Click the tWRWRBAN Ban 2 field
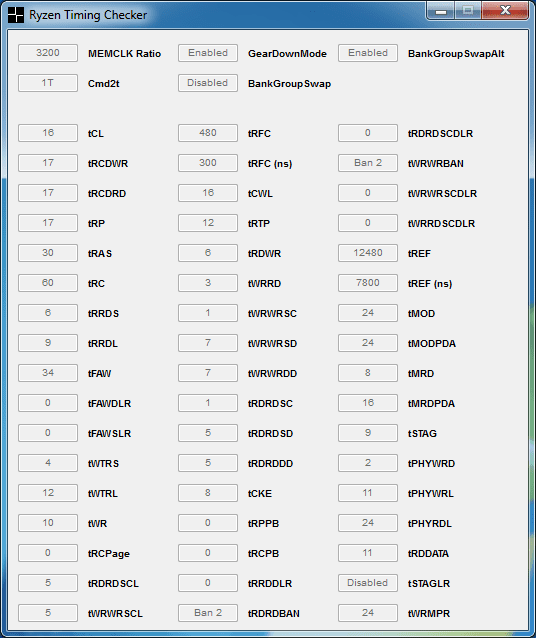 pyautogui.click(x=368, y=163)
